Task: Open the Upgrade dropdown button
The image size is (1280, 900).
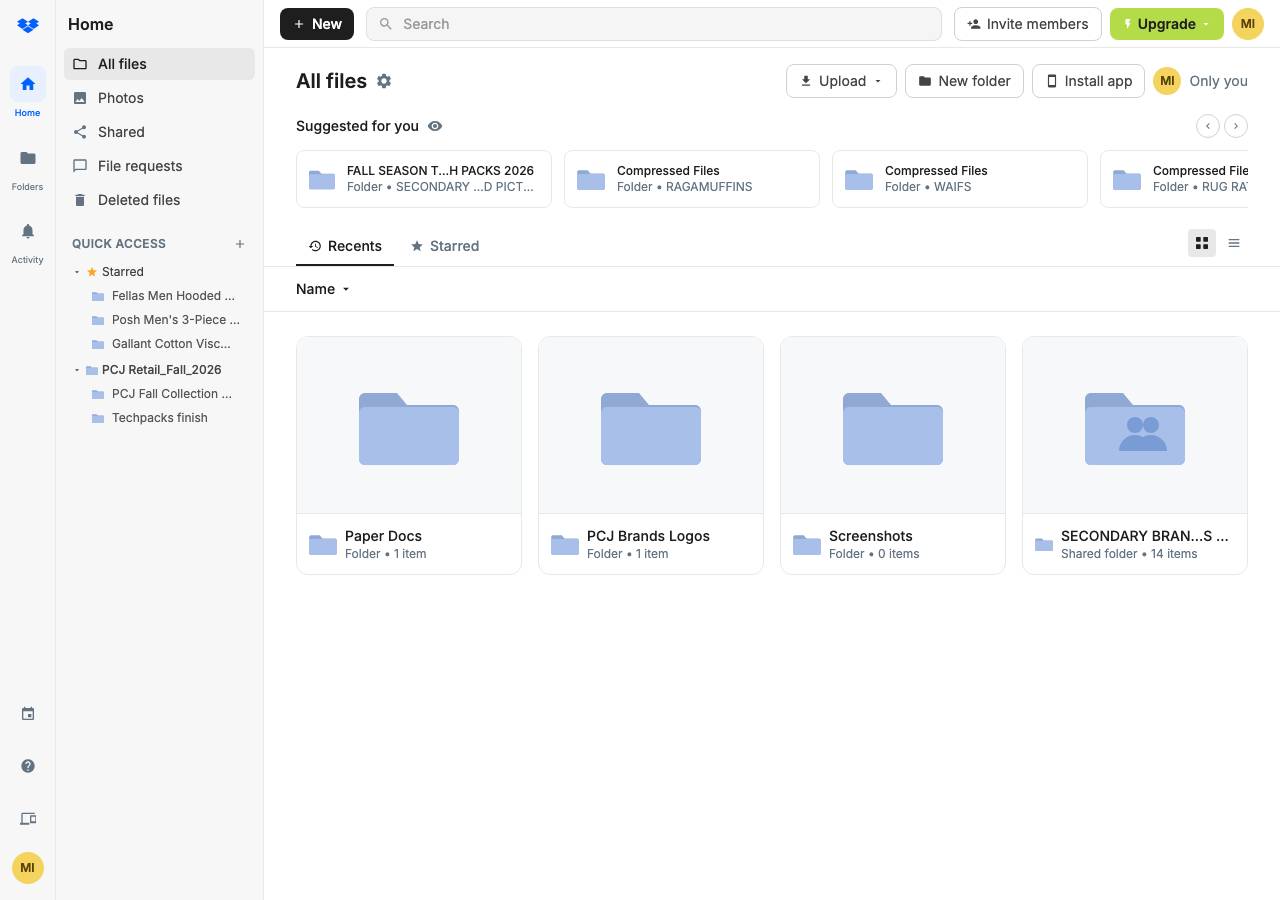Action: pyautogui.click(x=1166, y=24)
